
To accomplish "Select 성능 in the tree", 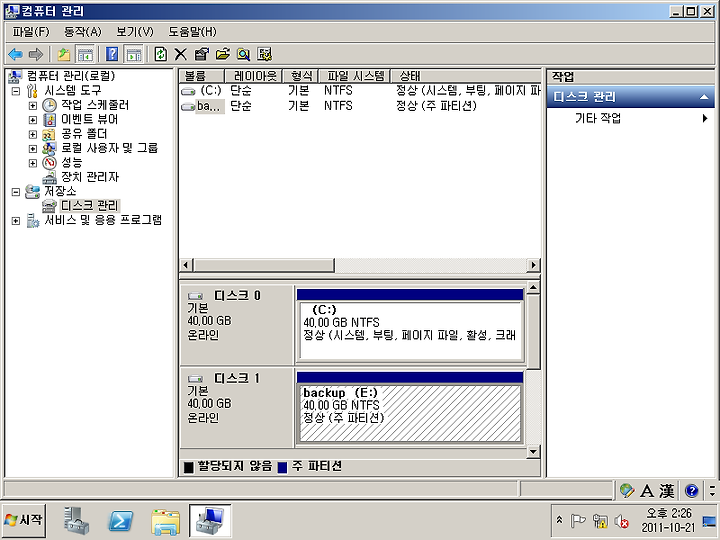I will point(72,162).
